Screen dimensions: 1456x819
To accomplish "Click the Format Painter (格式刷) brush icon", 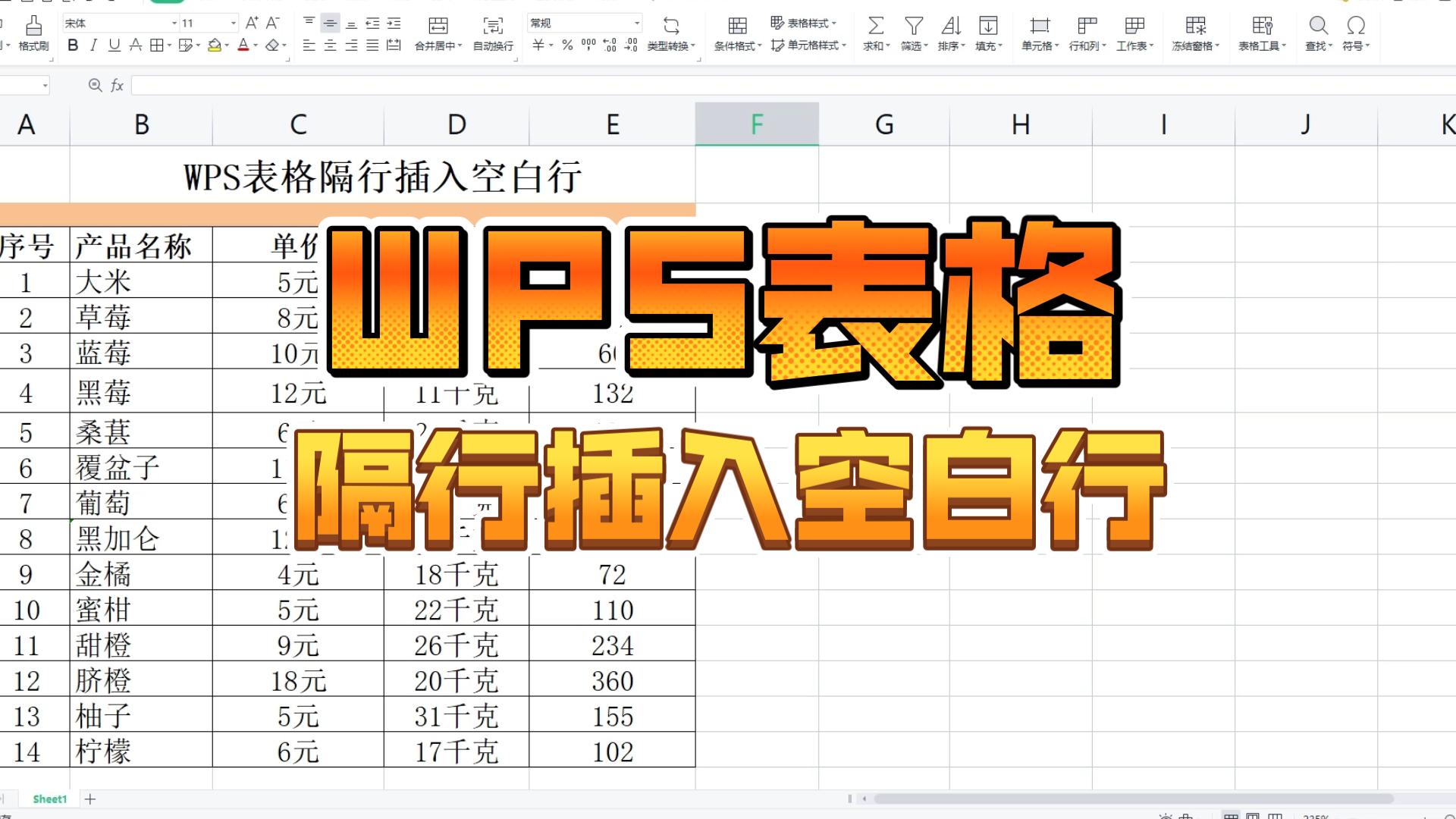I will pos(33,26).
